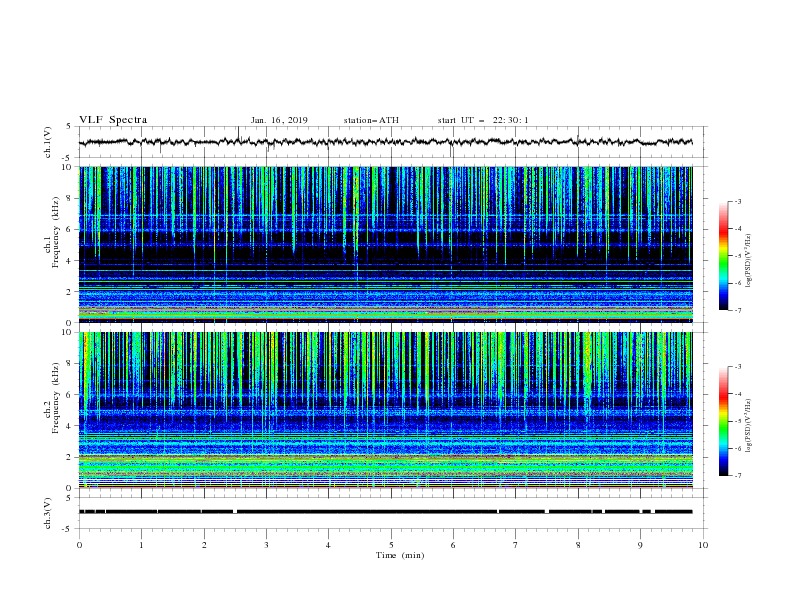Click the 'Time (min)' axis label
Image resolution: width=792 pixels, height=612 pixels.
tap(400, 555)
